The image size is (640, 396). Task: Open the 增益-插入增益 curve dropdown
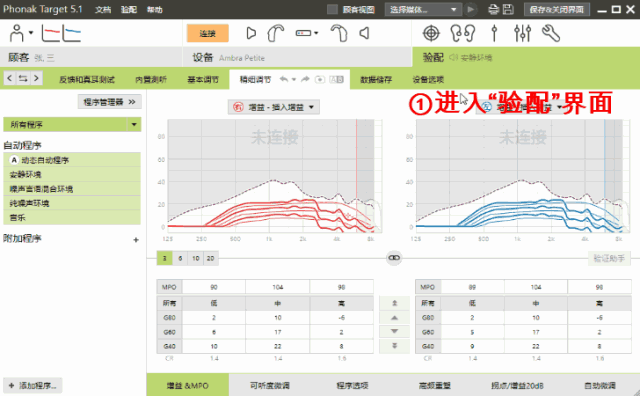pos(273,107)
